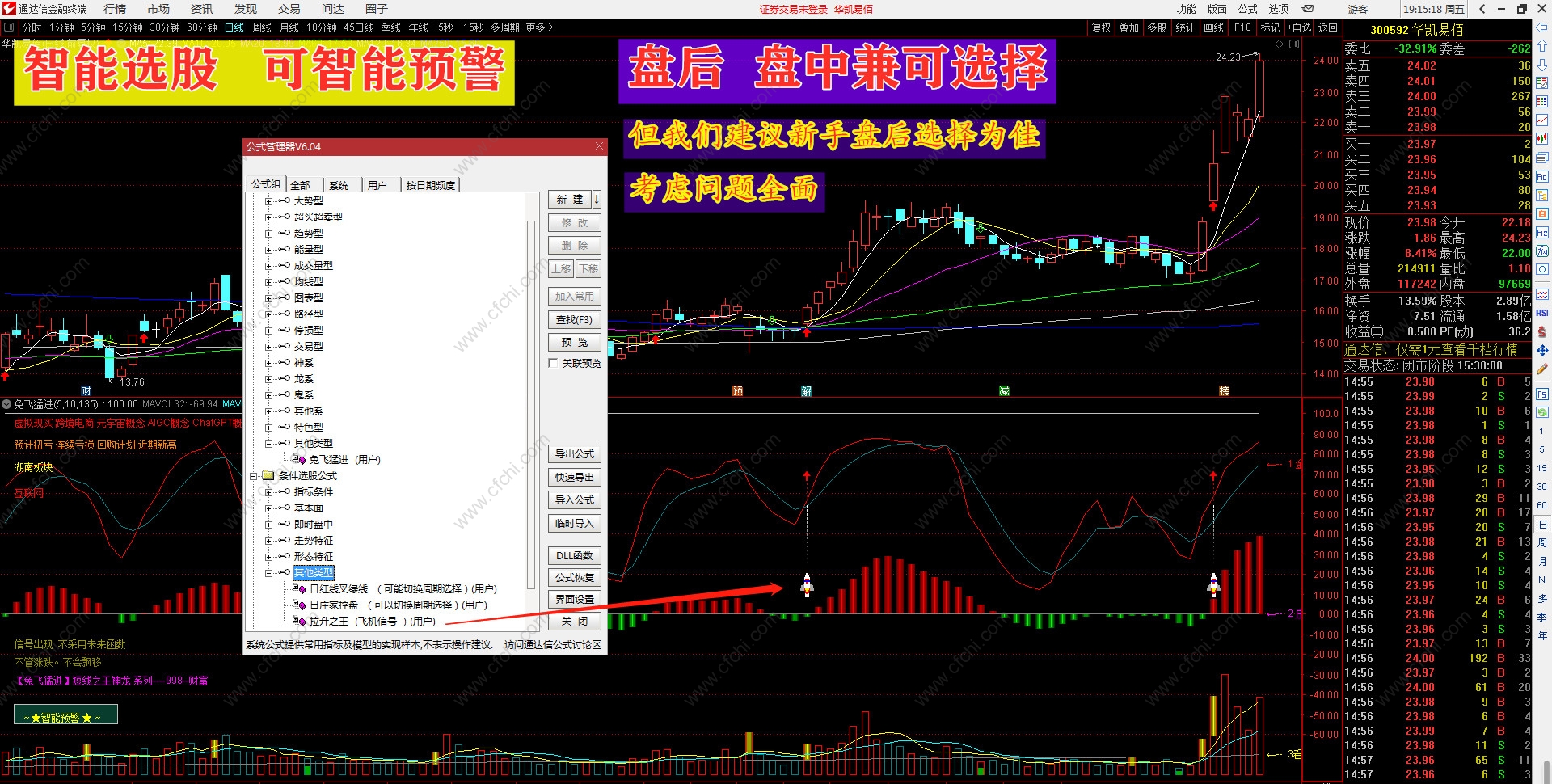Click the 查找(F3) button

pyautogui.click(x=575, y=320)
